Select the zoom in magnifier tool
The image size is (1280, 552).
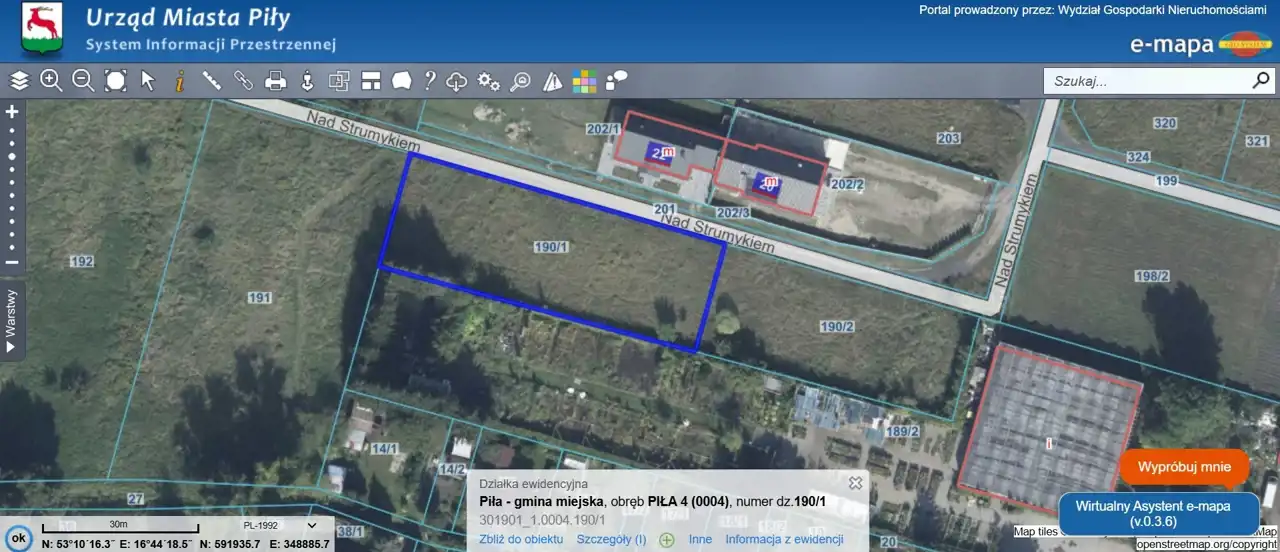click(51, 81)
